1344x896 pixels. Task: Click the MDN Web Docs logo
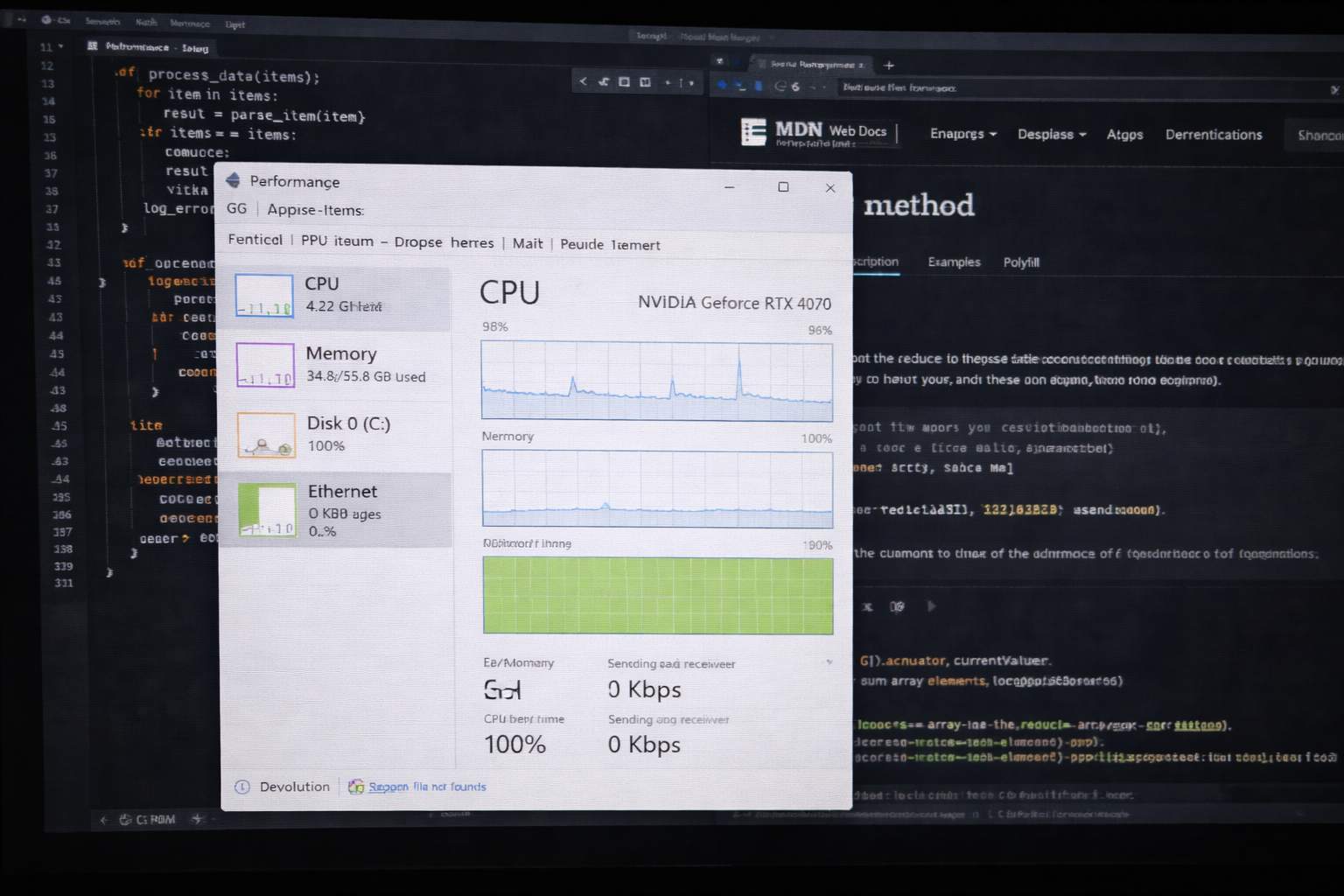(814, 132)
